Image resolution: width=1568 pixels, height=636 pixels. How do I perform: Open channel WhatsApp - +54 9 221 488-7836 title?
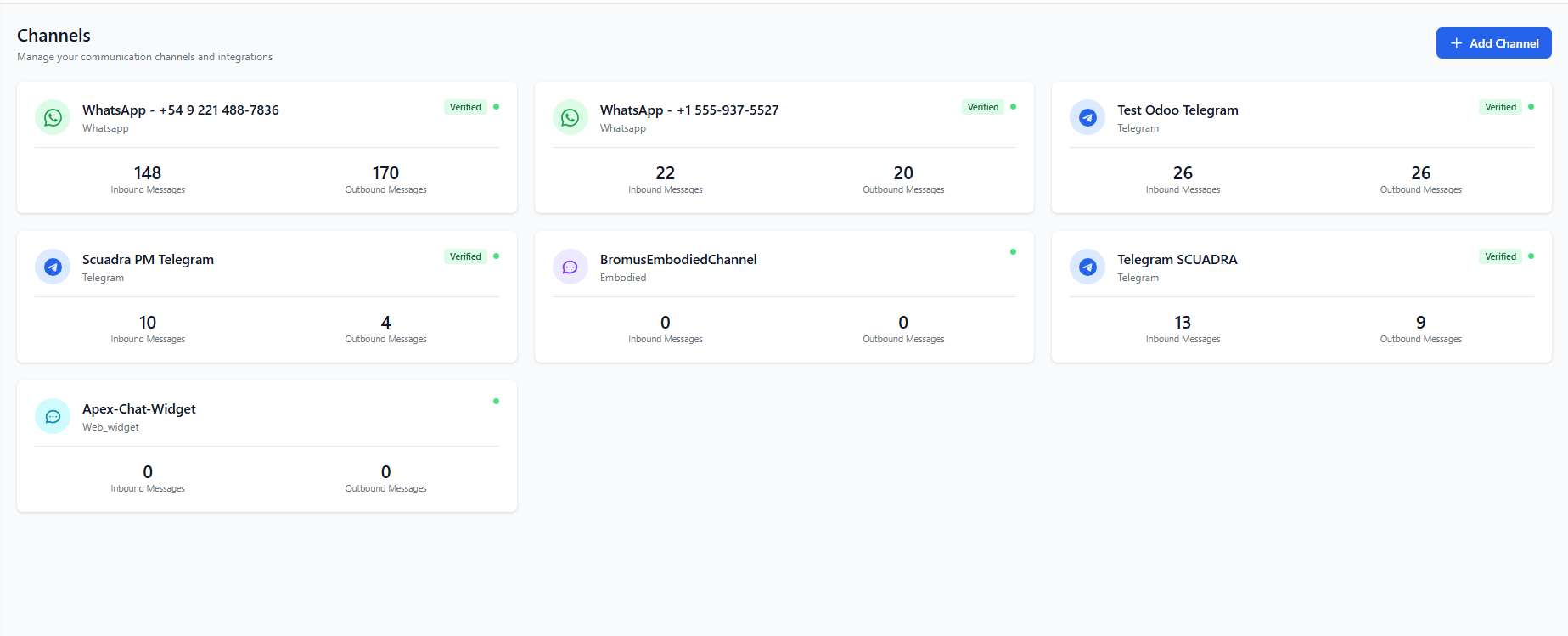181,110
